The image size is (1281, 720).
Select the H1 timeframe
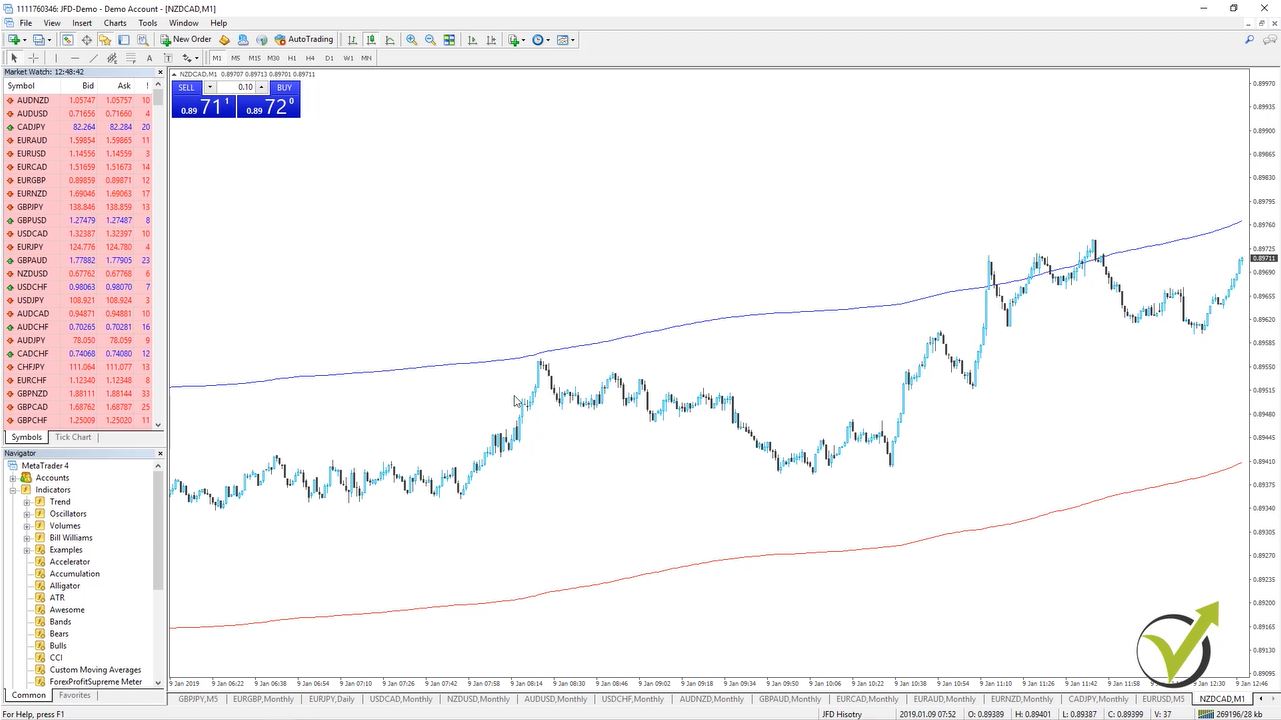[x=293, y=58]
